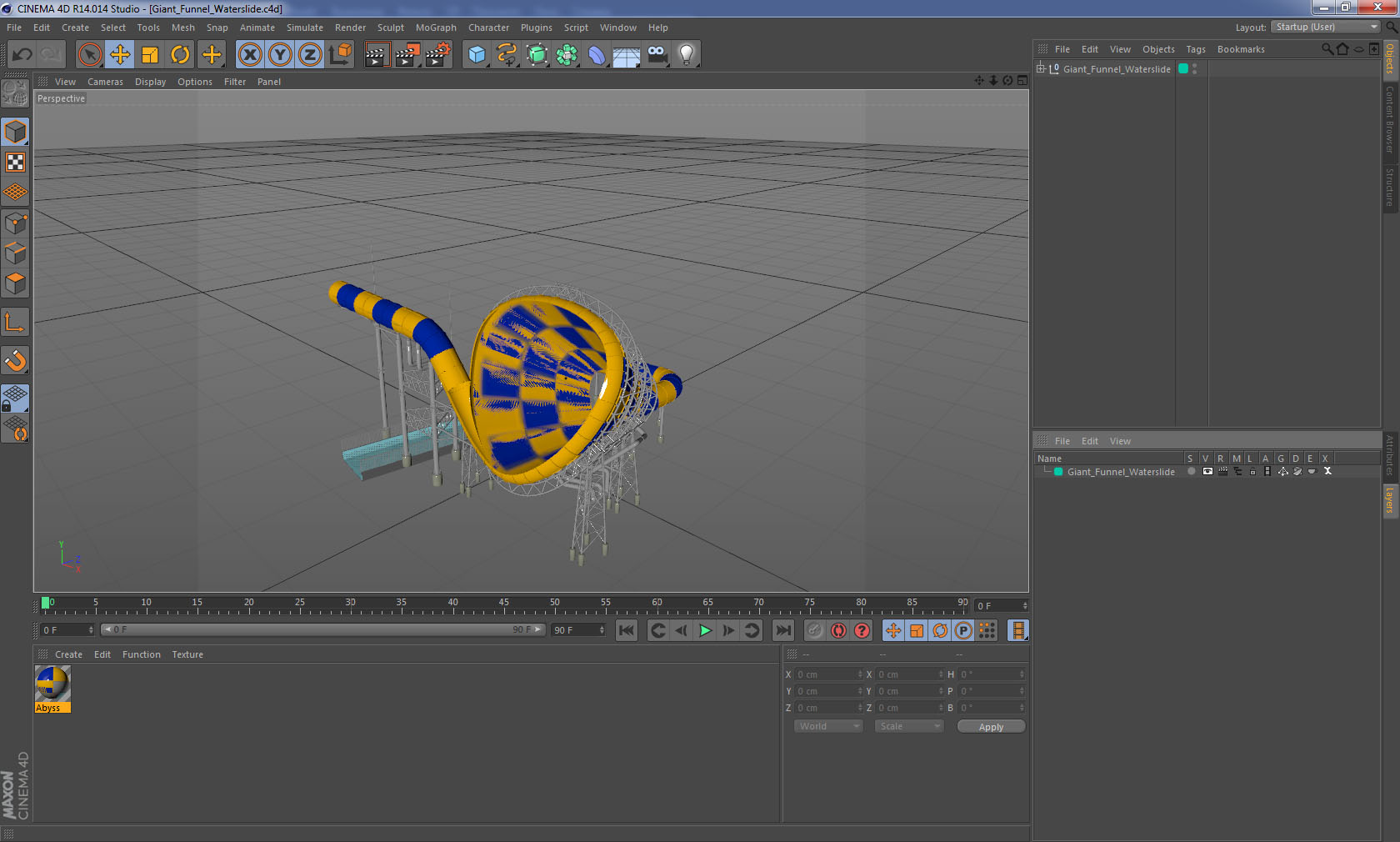Activate the Move tool

pyautogui.click(x=120, y=55)
